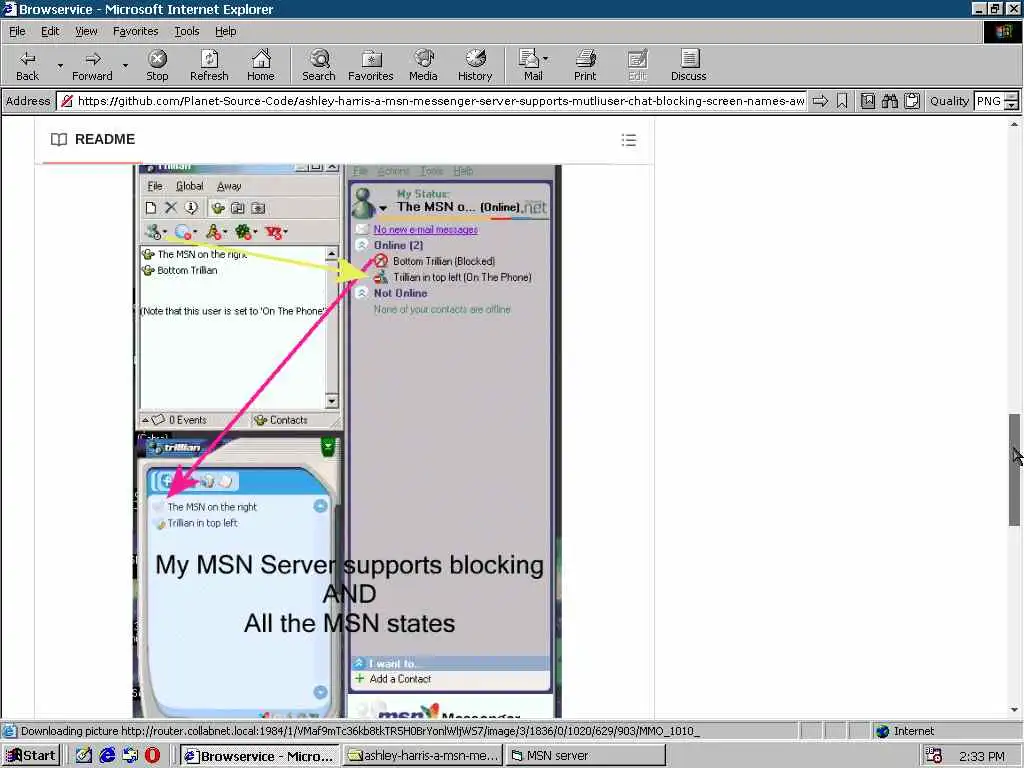The image size is (1024, 768).
Task: Print the current page
Action: point(585,65)
